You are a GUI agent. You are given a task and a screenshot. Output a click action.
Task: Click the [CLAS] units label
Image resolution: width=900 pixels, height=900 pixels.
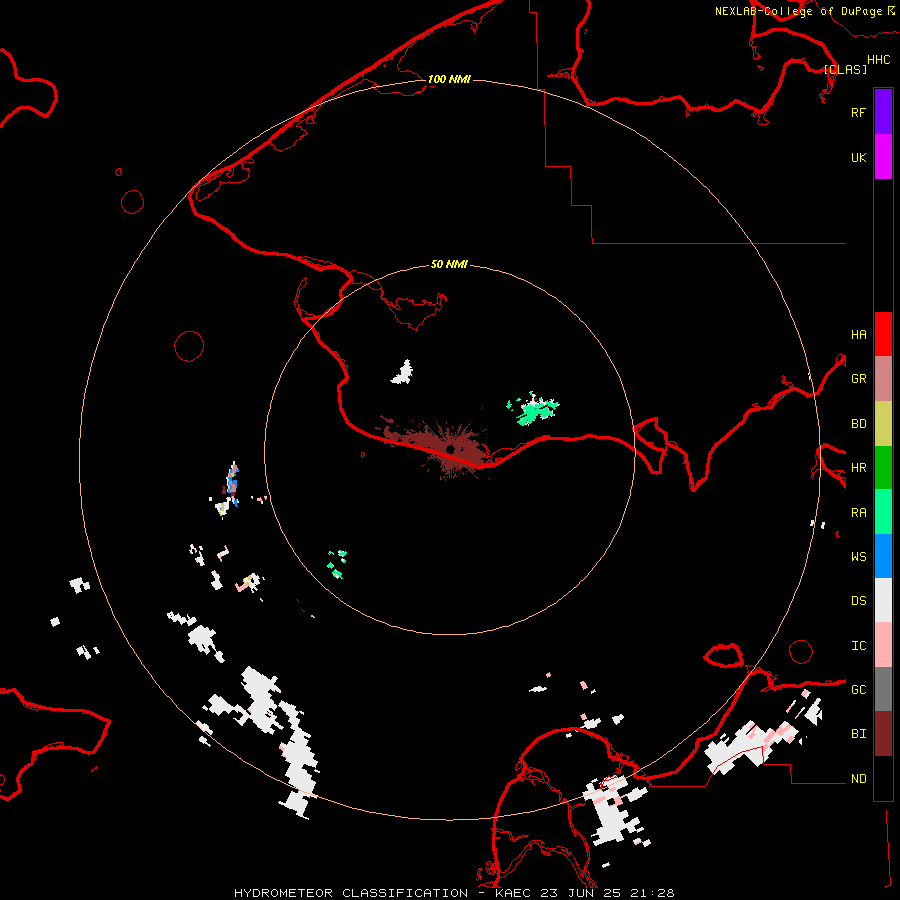point(845,69)
